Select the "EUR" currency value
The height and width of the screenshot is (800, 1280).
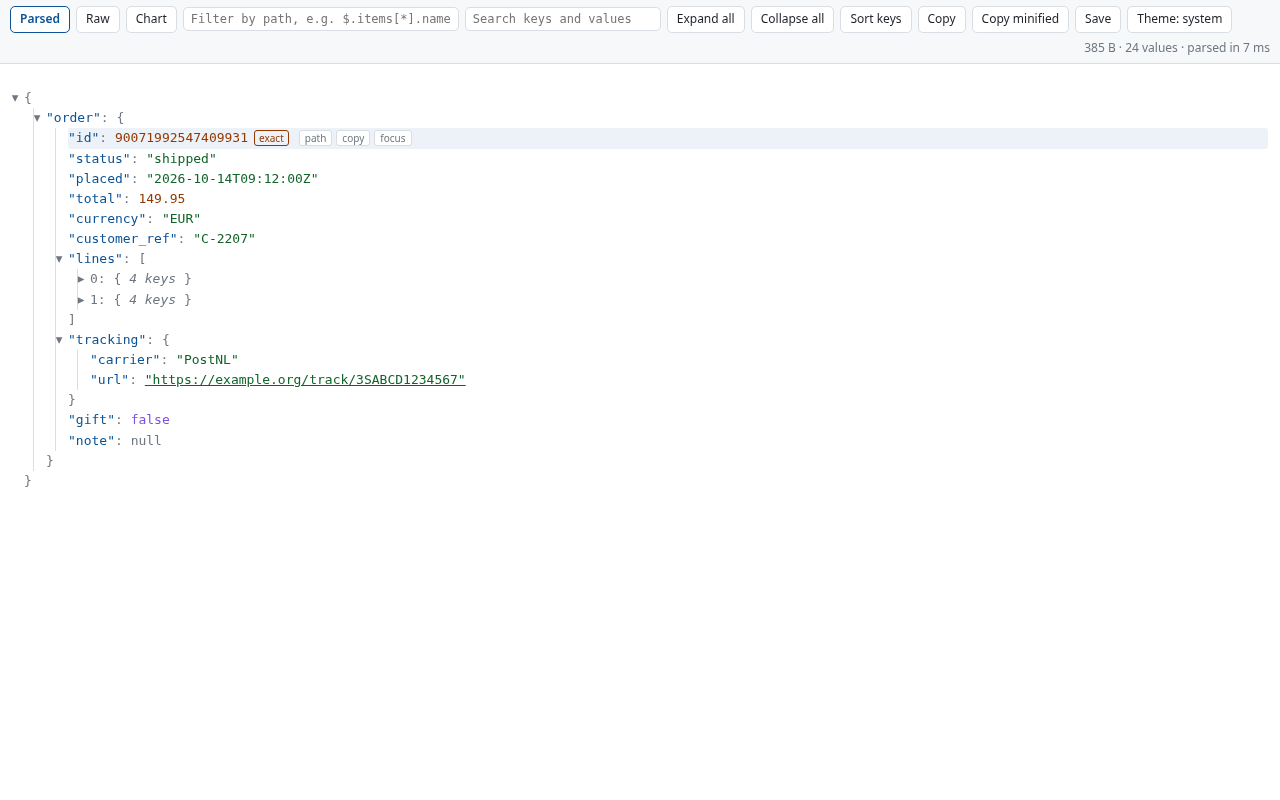click(x=182, y=219)
